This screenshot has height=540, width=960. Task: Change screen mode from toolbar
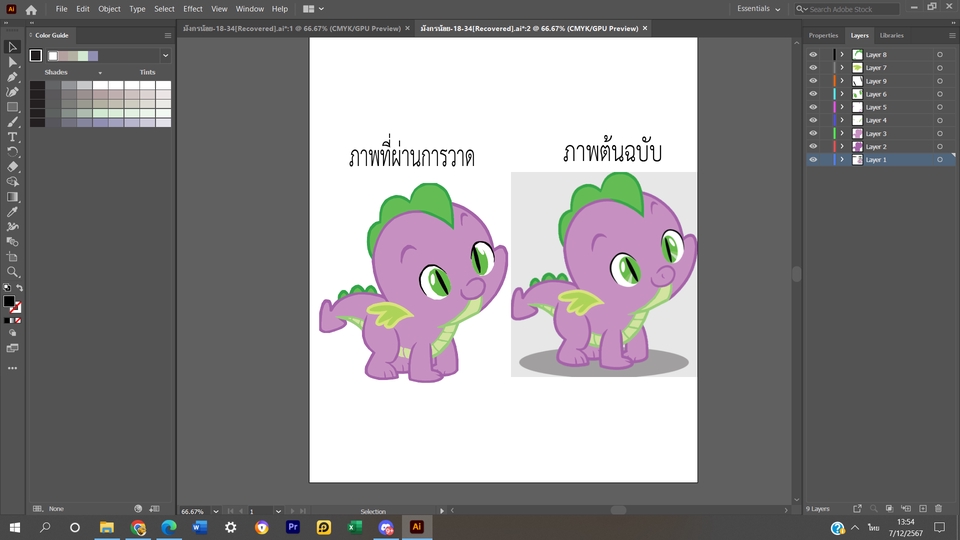point(12,348)
